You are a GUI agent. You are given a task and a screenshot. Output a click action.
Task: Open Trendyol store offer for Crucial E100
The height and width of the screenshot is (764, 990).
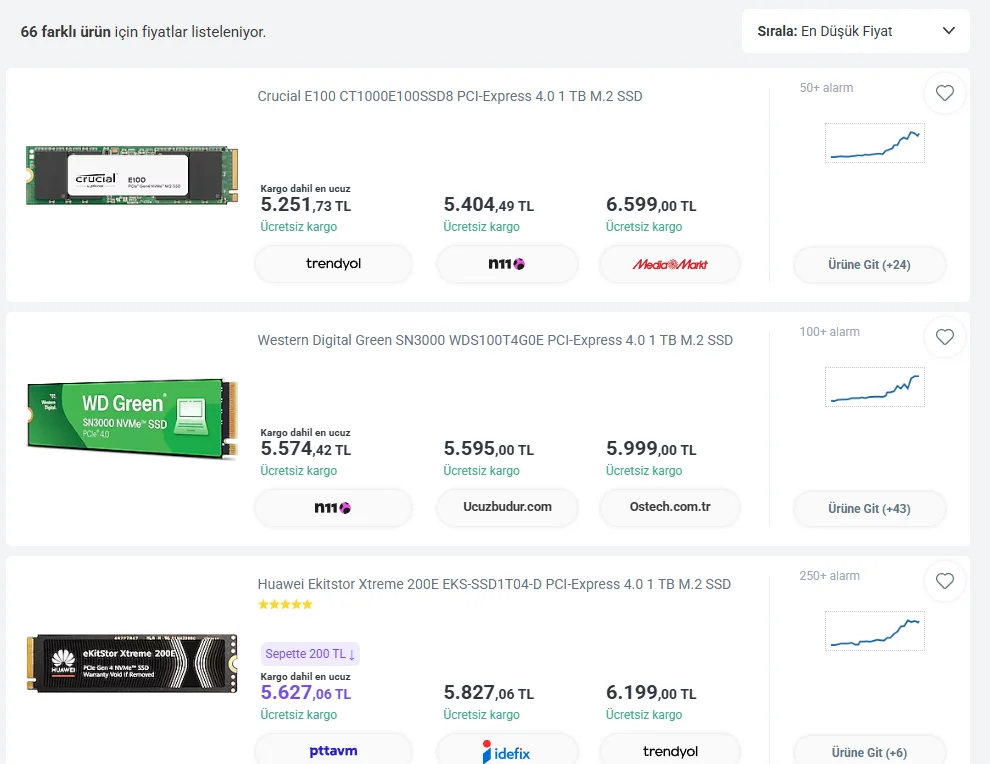[333, 264]
